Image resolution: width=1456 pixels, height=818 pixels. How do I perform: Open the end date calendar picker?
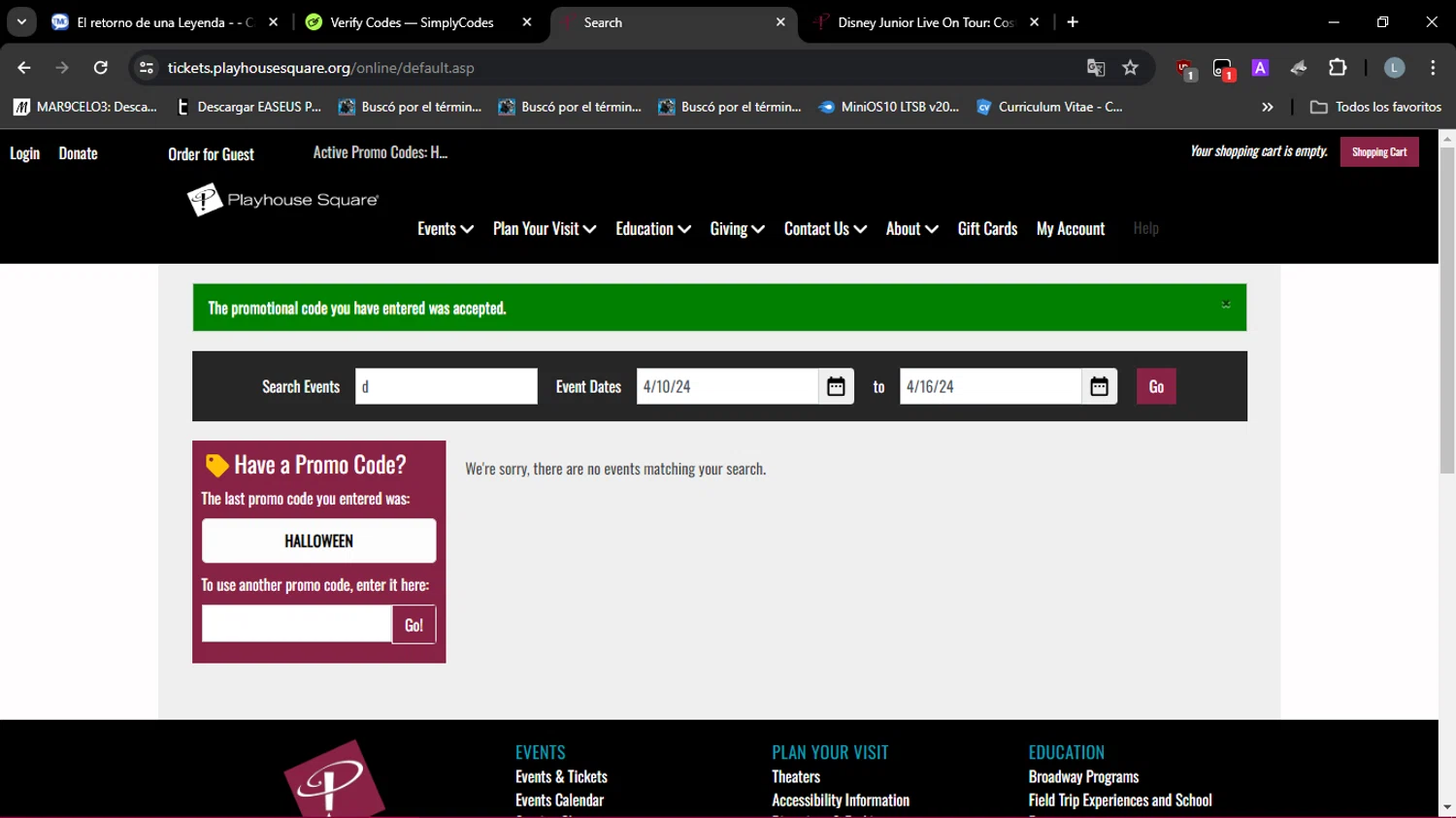(x=1099, y=386)
